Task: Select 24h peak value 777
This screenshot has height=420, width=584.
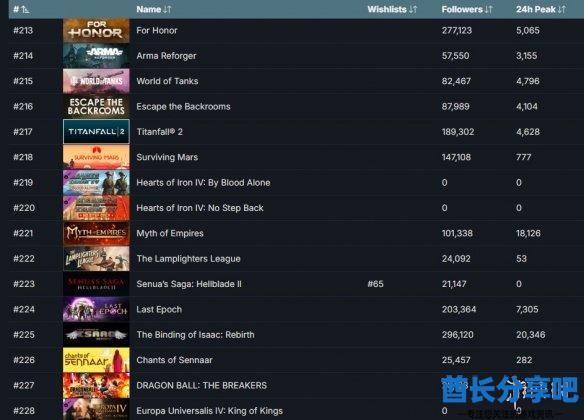Action: [x=523, y=157]
